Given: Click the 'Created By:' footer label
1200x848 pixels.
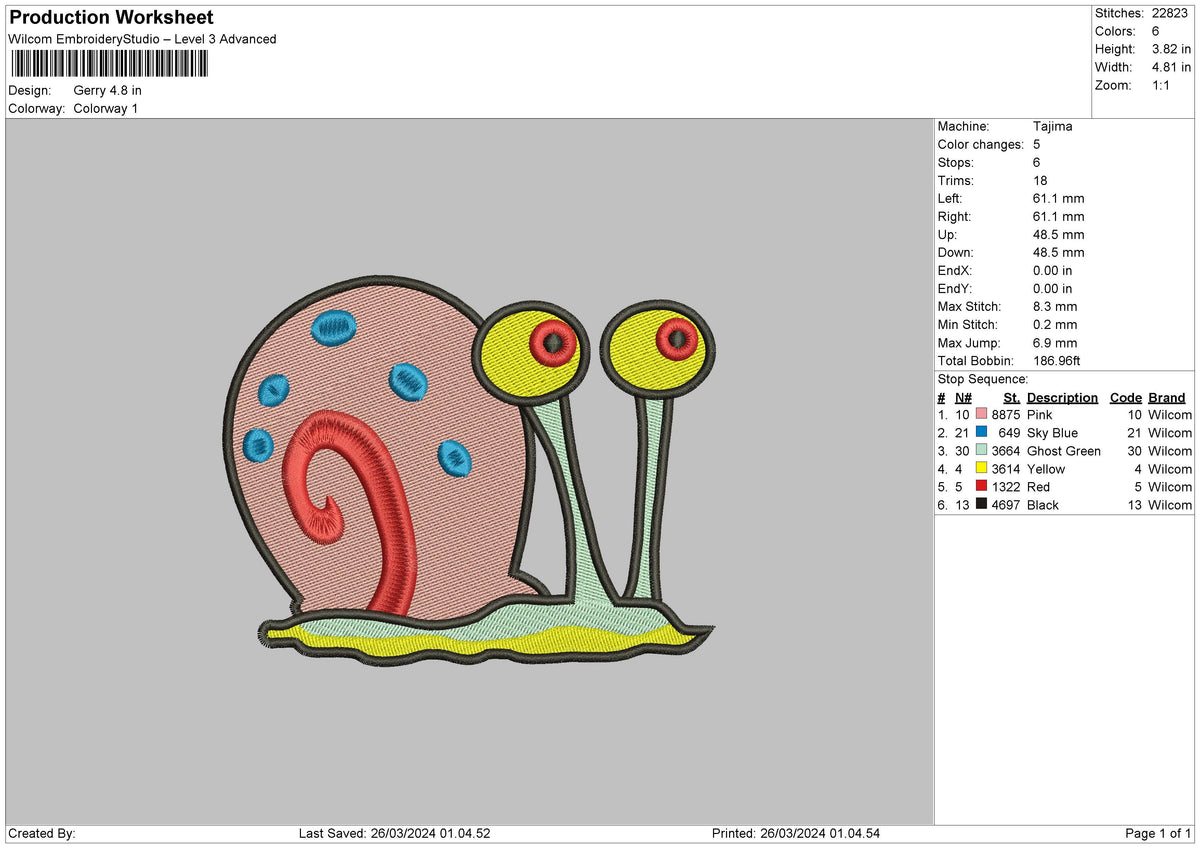Looking at the screenshot, I should click(x=42, y=834).
